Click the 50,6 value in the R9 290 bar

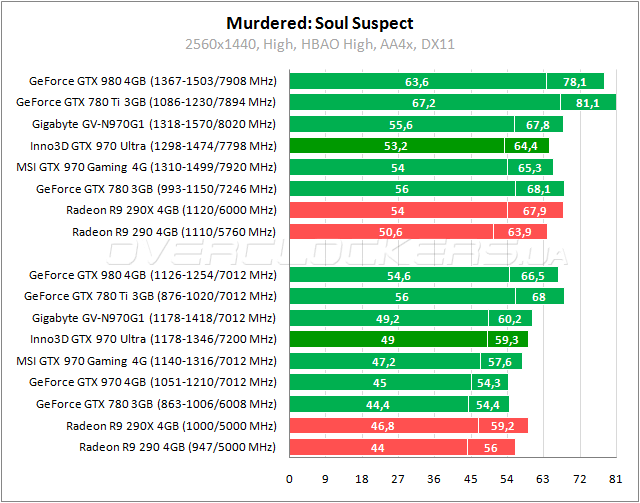coord(391,233)
